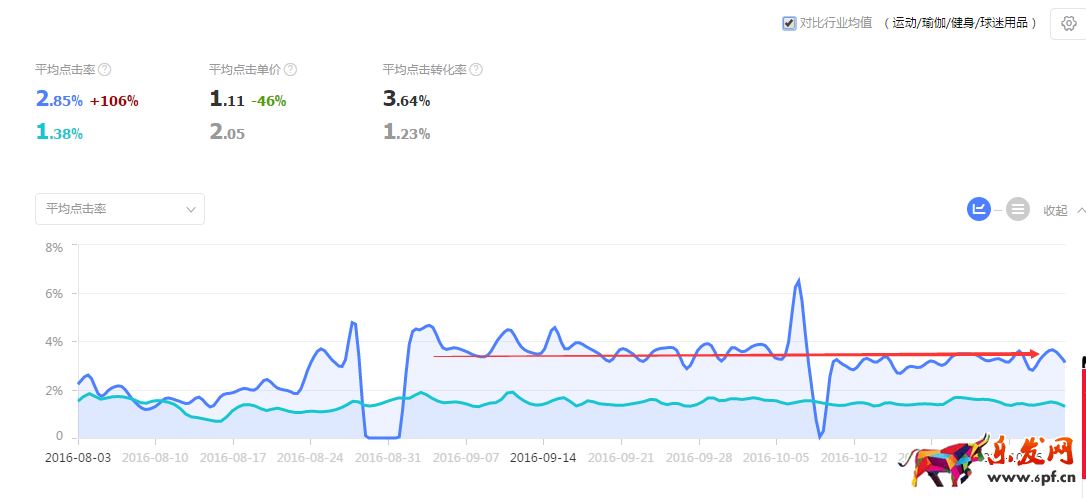The image size is (1086, 498).
Task: Click help icon beside 平均点击转化率
Action: [476, 70]
